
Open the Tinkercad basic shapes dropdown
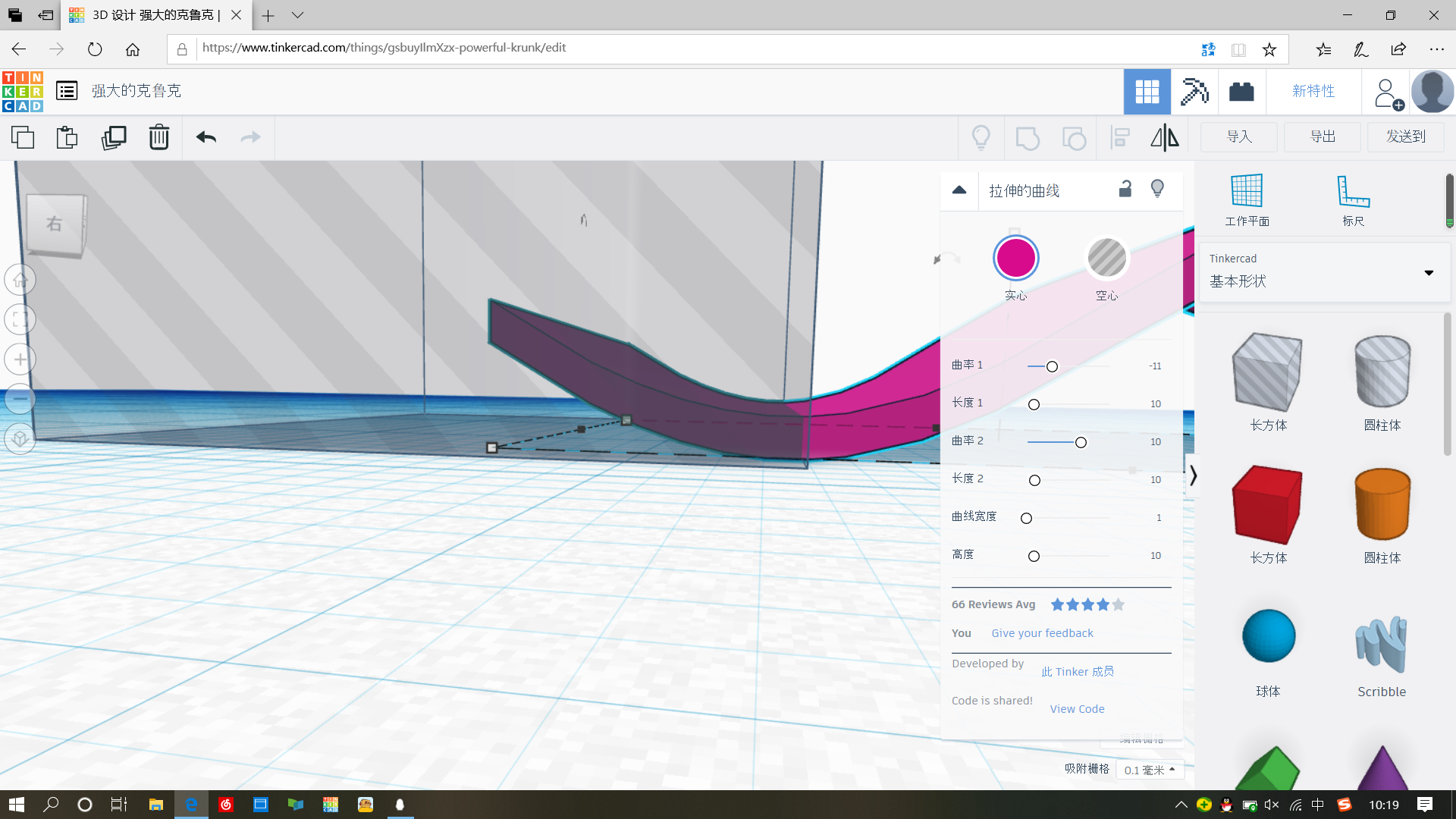[1324, 271]
